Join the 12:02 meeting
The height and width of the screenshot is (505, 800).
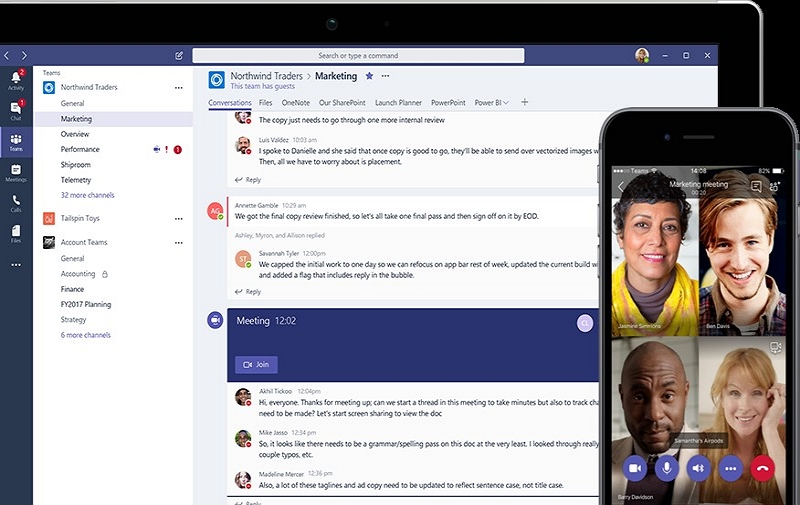coord(256,365)
